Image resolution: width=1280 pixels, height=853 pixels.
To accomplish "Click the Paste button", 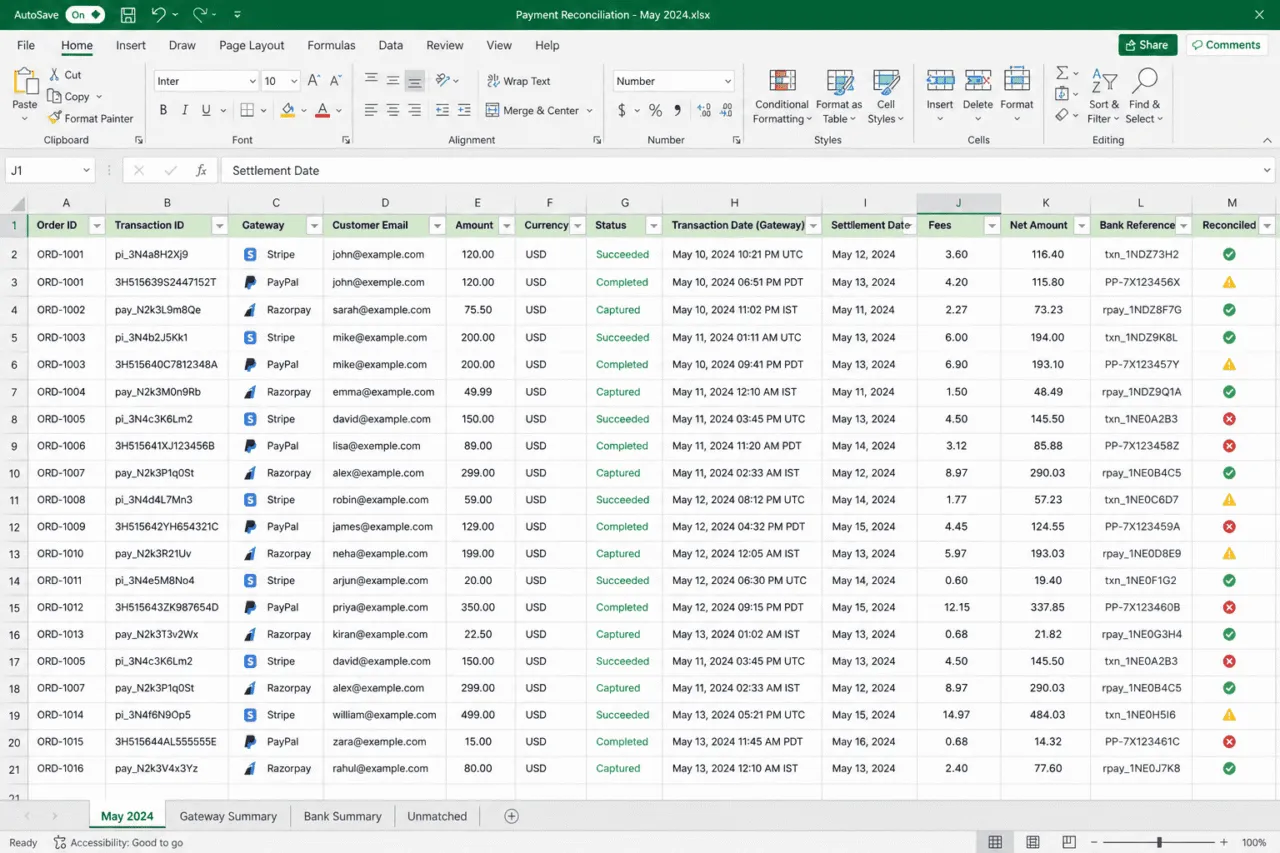I will (25, 95).
